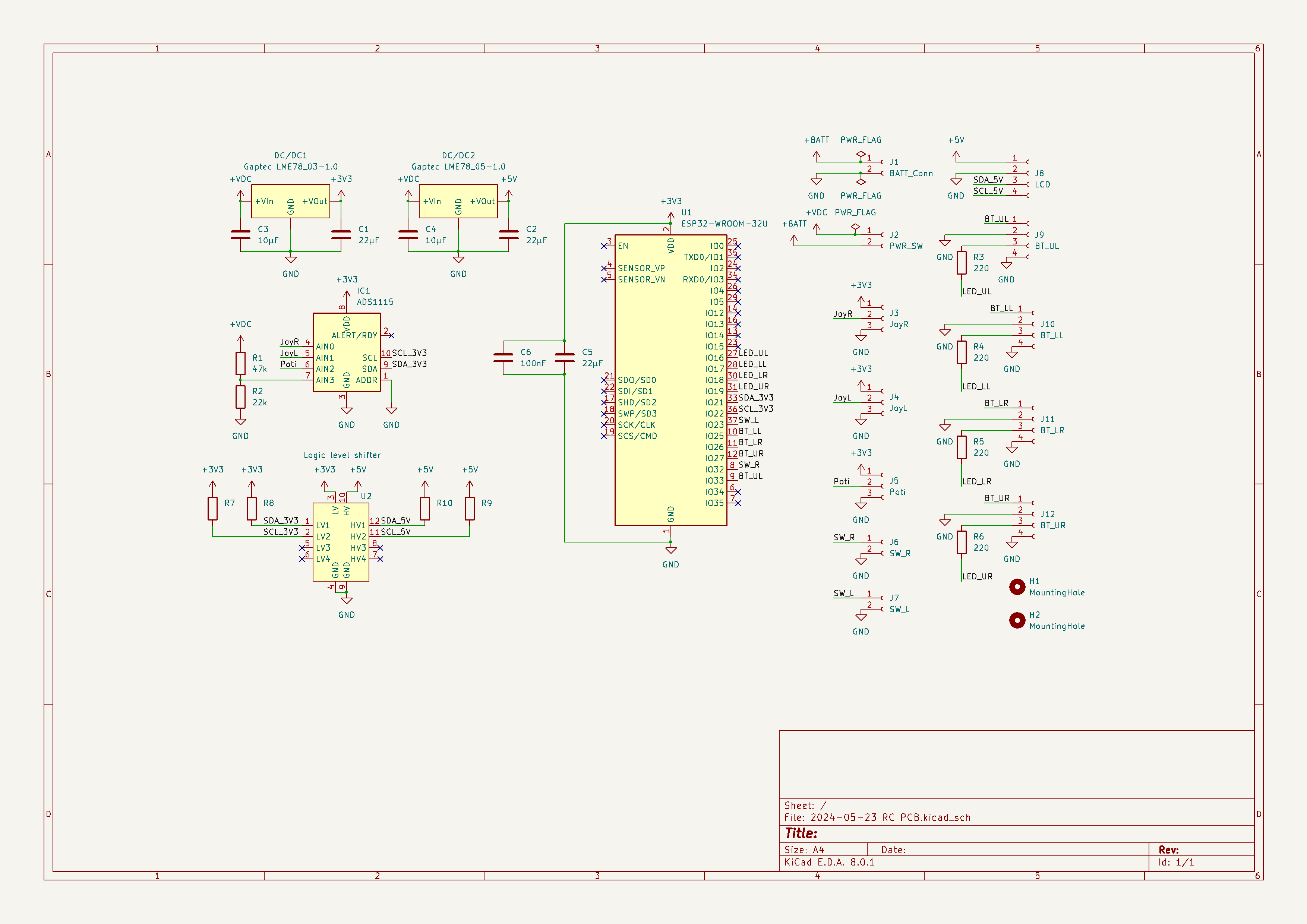Select the RXD0/IO3 pin name
This screenshot has height=924, width=1307.
pos(703,279)
